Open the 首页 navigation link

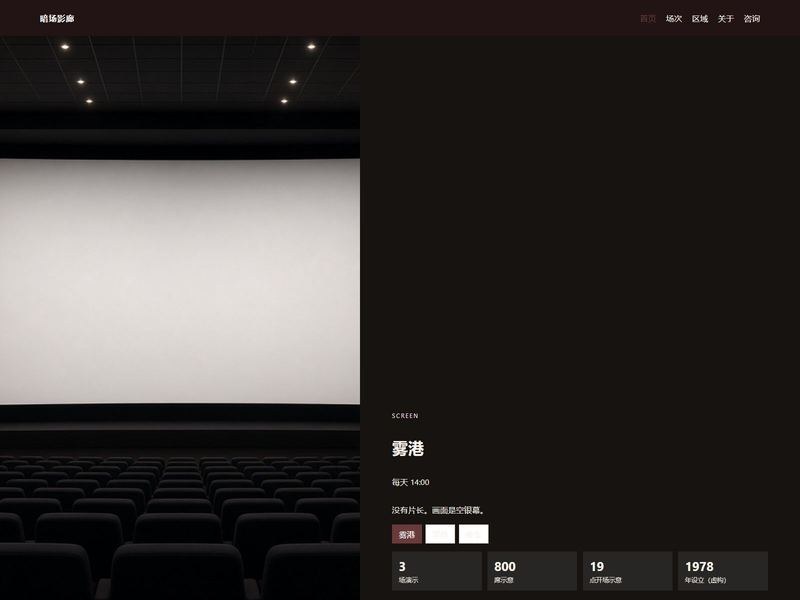(x=648, y=19)
